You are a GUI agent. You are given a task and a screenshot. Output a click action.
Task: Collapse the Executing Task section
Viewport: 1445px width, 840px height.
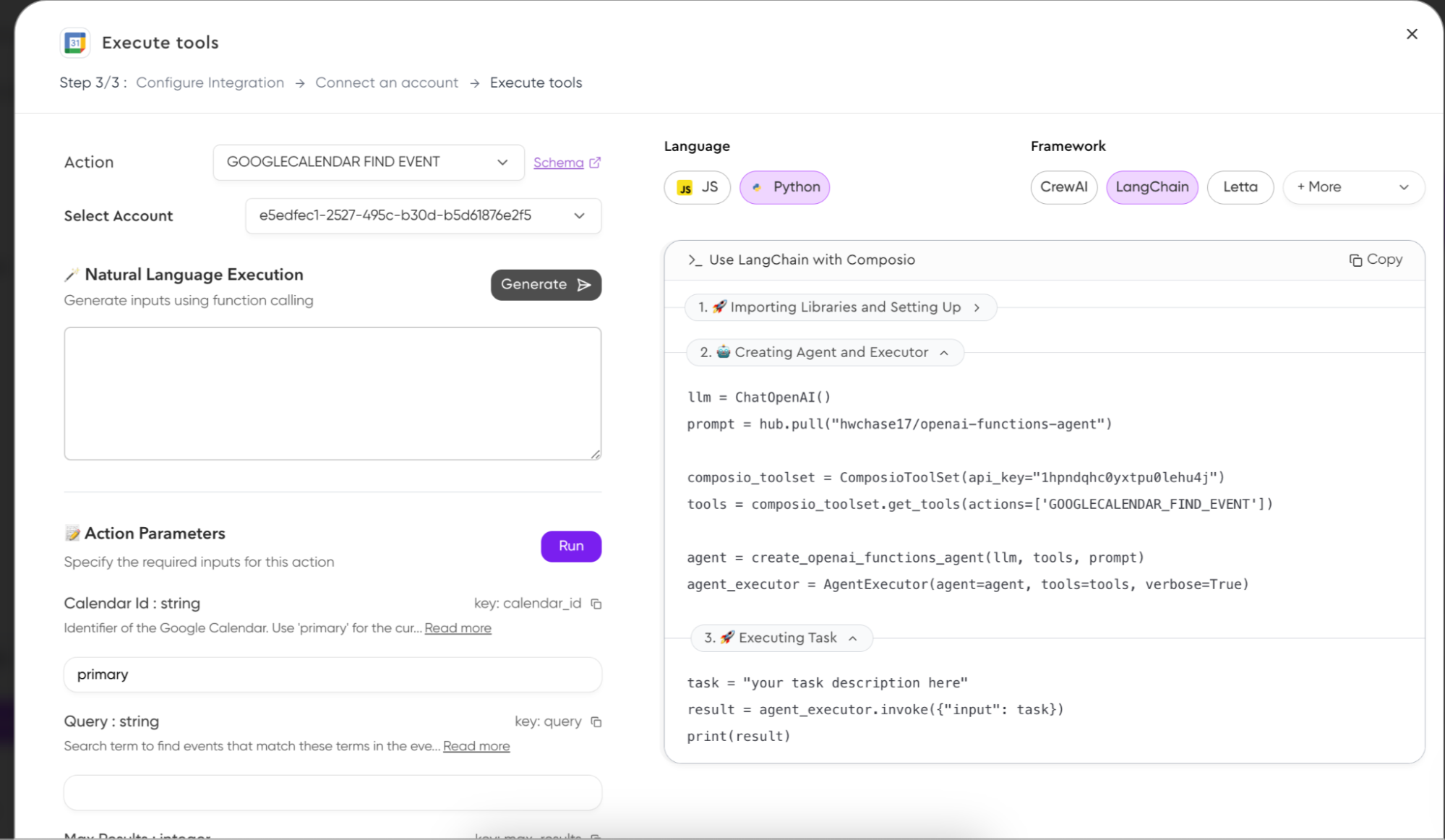tap(781, 638)
